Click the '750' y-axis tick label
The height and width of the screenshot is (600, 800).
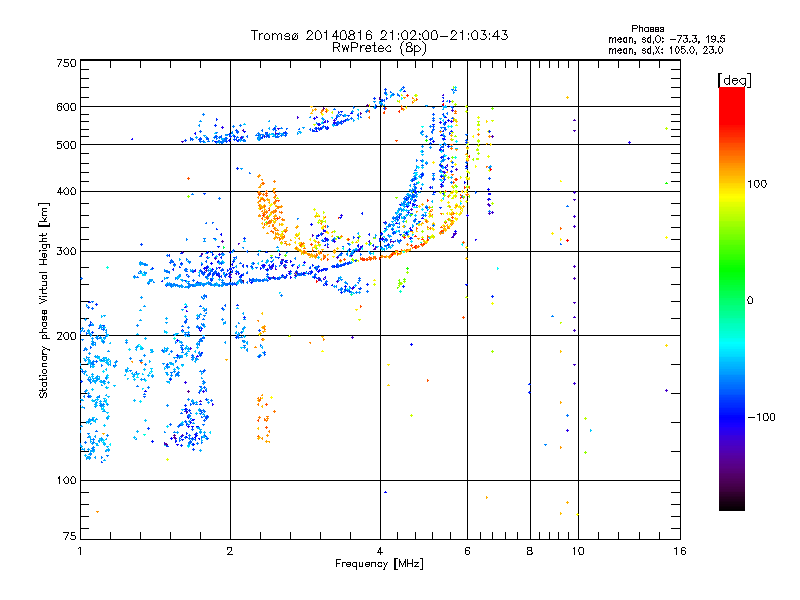pyautogui.click(x=66, y=63)
